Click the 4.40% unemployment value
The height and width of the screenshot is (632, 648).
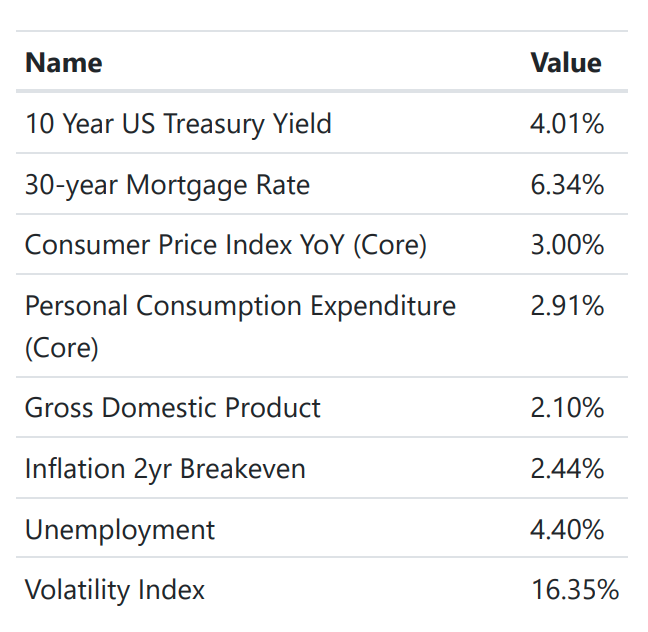click(567, 529)
